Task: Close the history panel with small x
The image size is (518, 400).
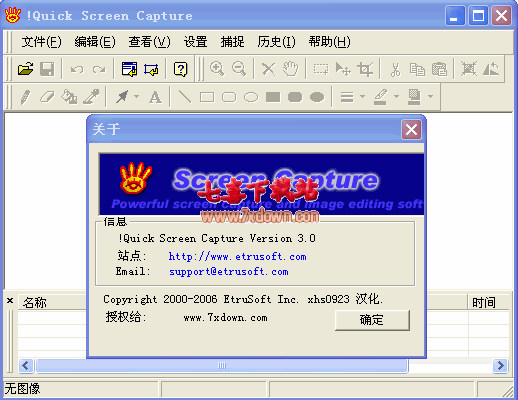Action: click(x=10, y=301)
